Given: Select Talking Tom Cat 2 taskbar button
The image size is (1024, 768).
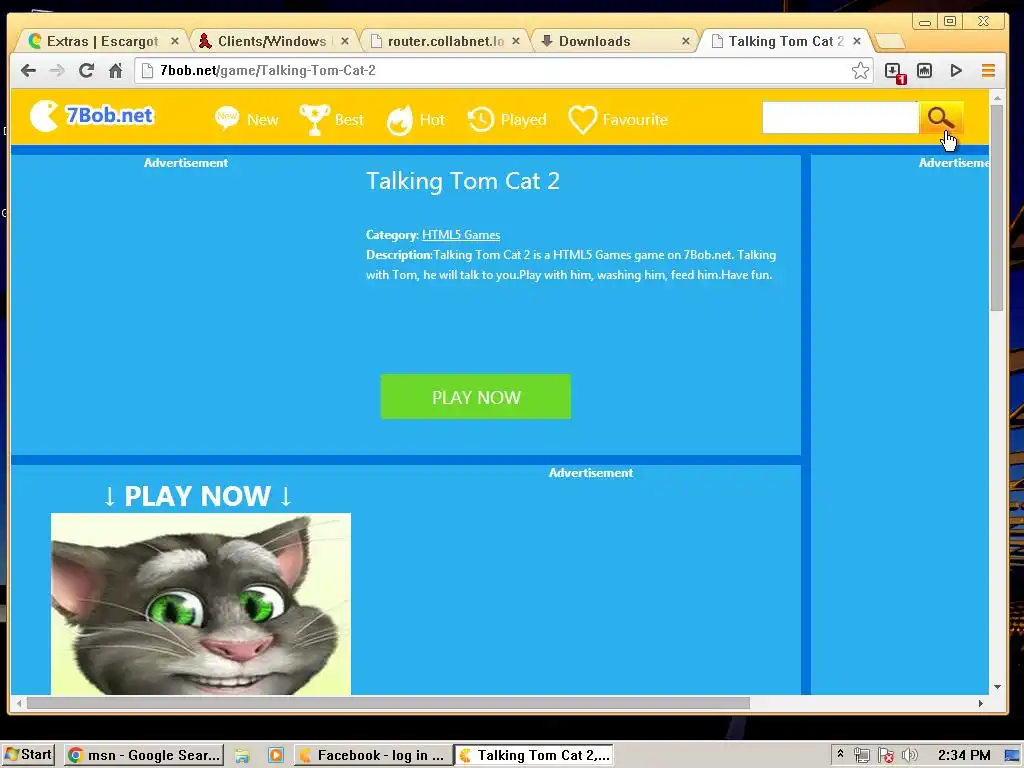Looking at the screenshot, I should point(534,755).
